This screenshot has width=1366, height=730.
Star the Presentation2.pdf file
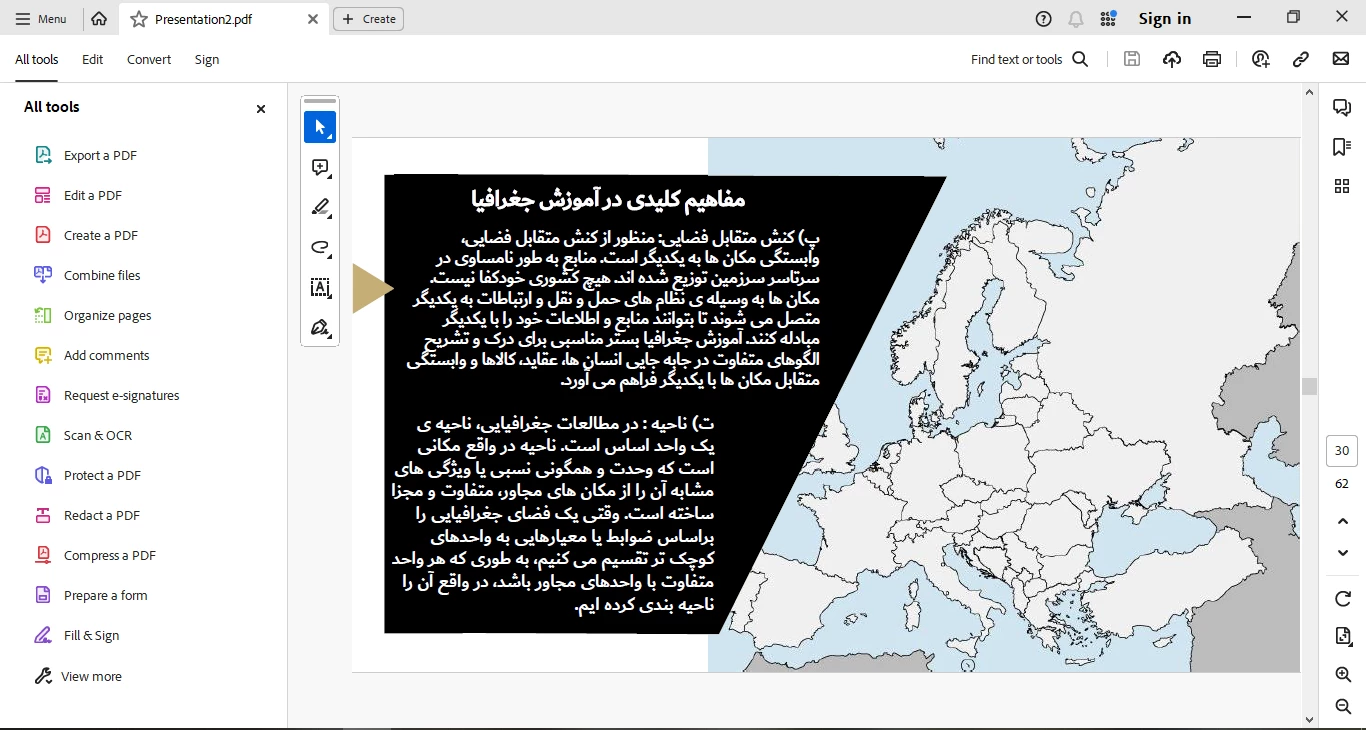(139, 19)
